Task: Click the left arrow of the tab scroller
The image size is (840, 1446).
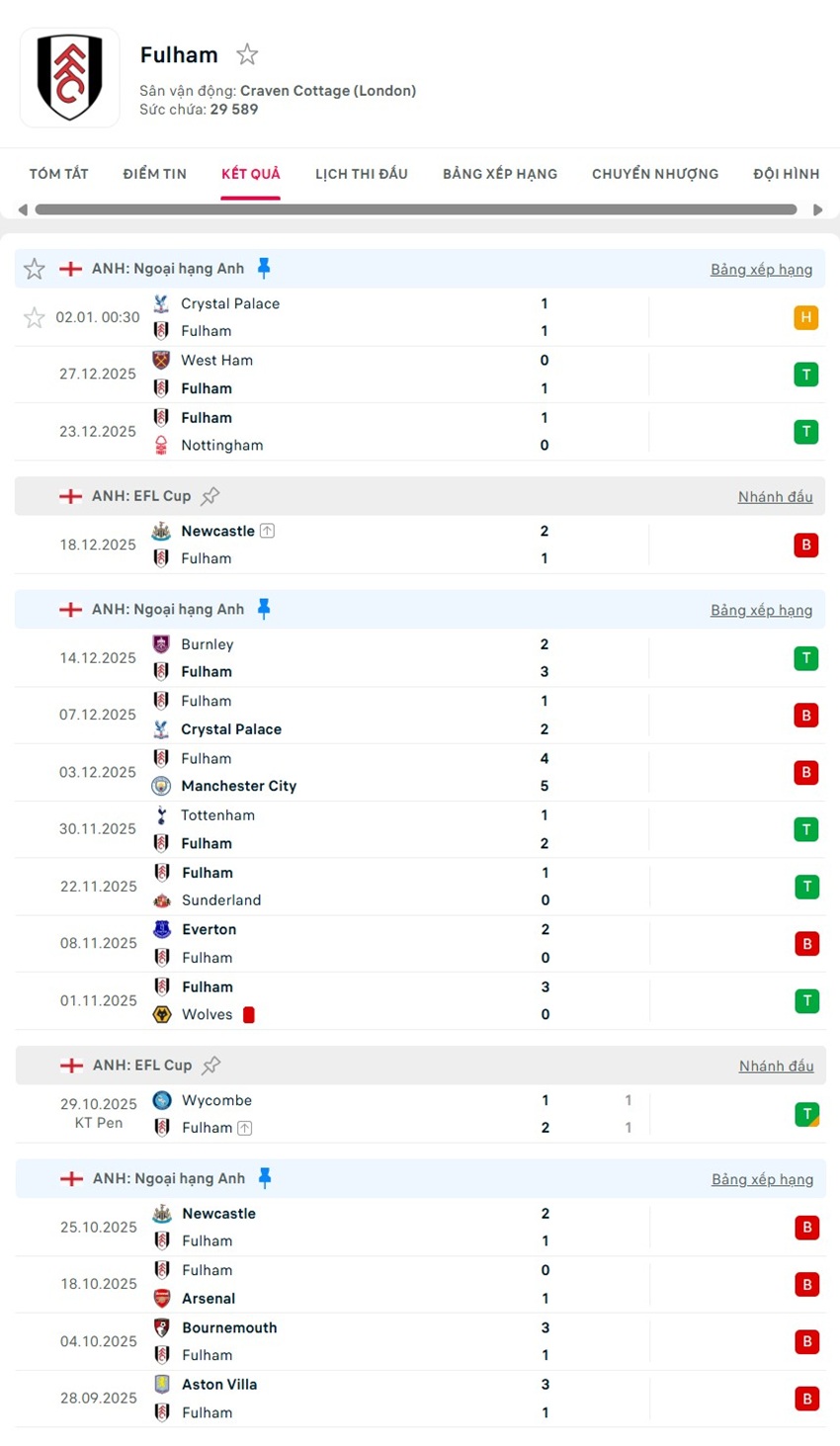Action: 21,209
